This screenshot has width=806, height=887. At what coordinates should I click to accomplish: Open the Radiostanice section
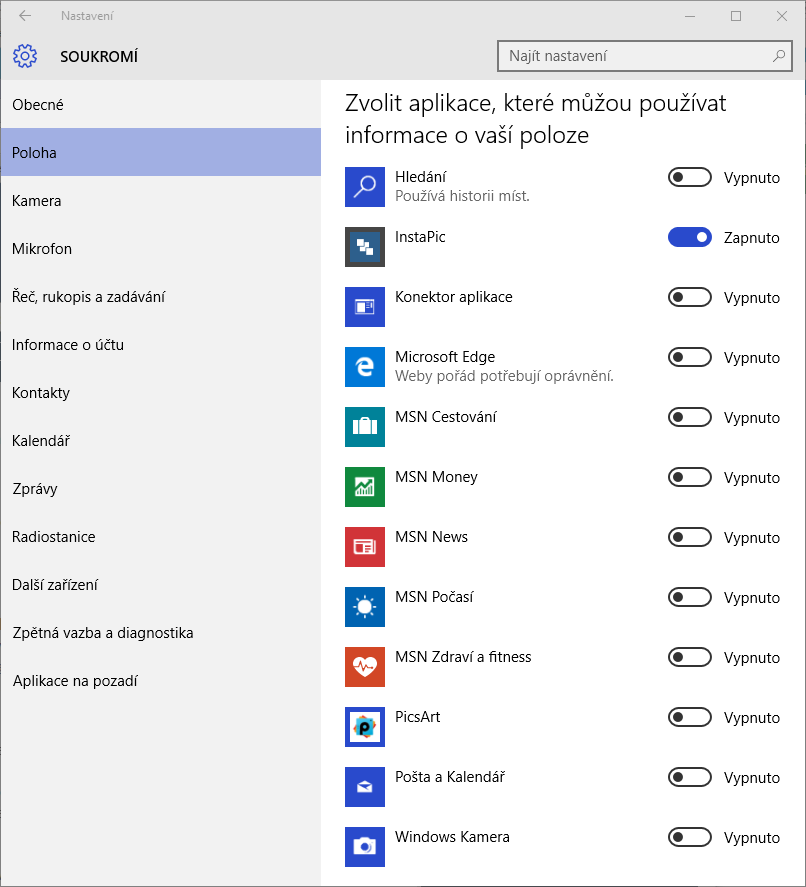(x=161, y=536)
